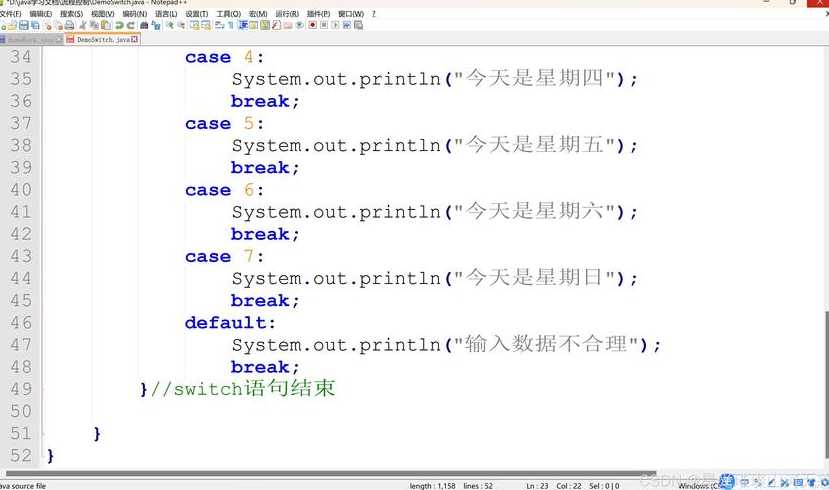Click 'Ln : 23' in status bar

pos(537,485)
